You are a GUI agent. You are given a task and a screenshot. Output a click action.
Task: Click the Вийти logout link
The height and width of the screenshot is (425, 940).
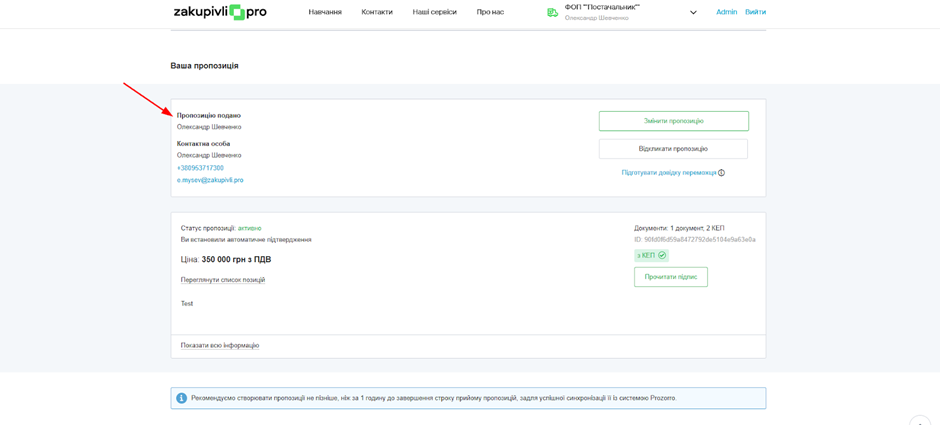pos(755,12)
